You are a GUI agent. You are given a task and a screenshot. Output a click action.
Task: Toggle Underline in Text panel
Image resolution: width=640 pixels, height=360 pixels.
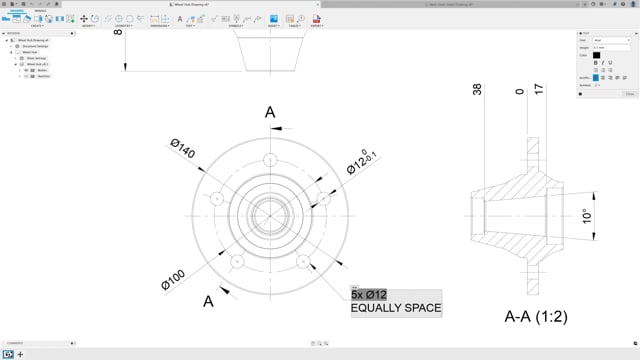click(610, 63)
